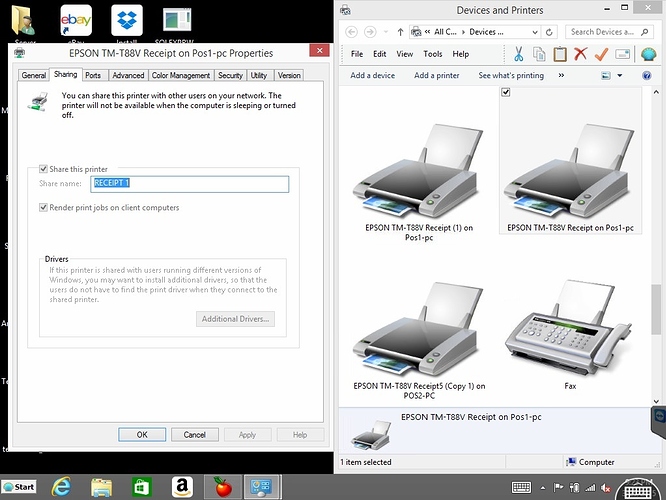Refresh the Devices and Printers view
The height and width of the screenshot is (500, 666).
coord(549,32)
